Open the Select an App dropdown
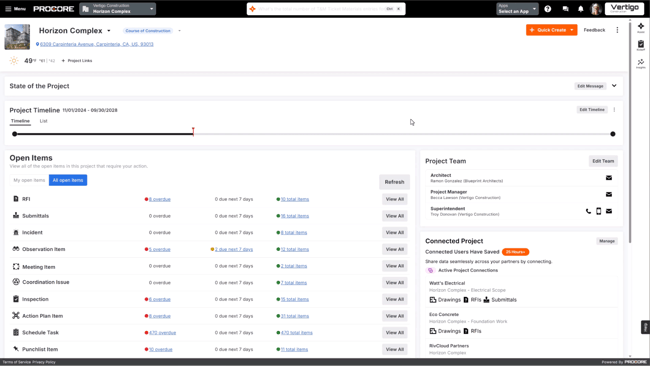650x366 pixels. tap(517, 9)
